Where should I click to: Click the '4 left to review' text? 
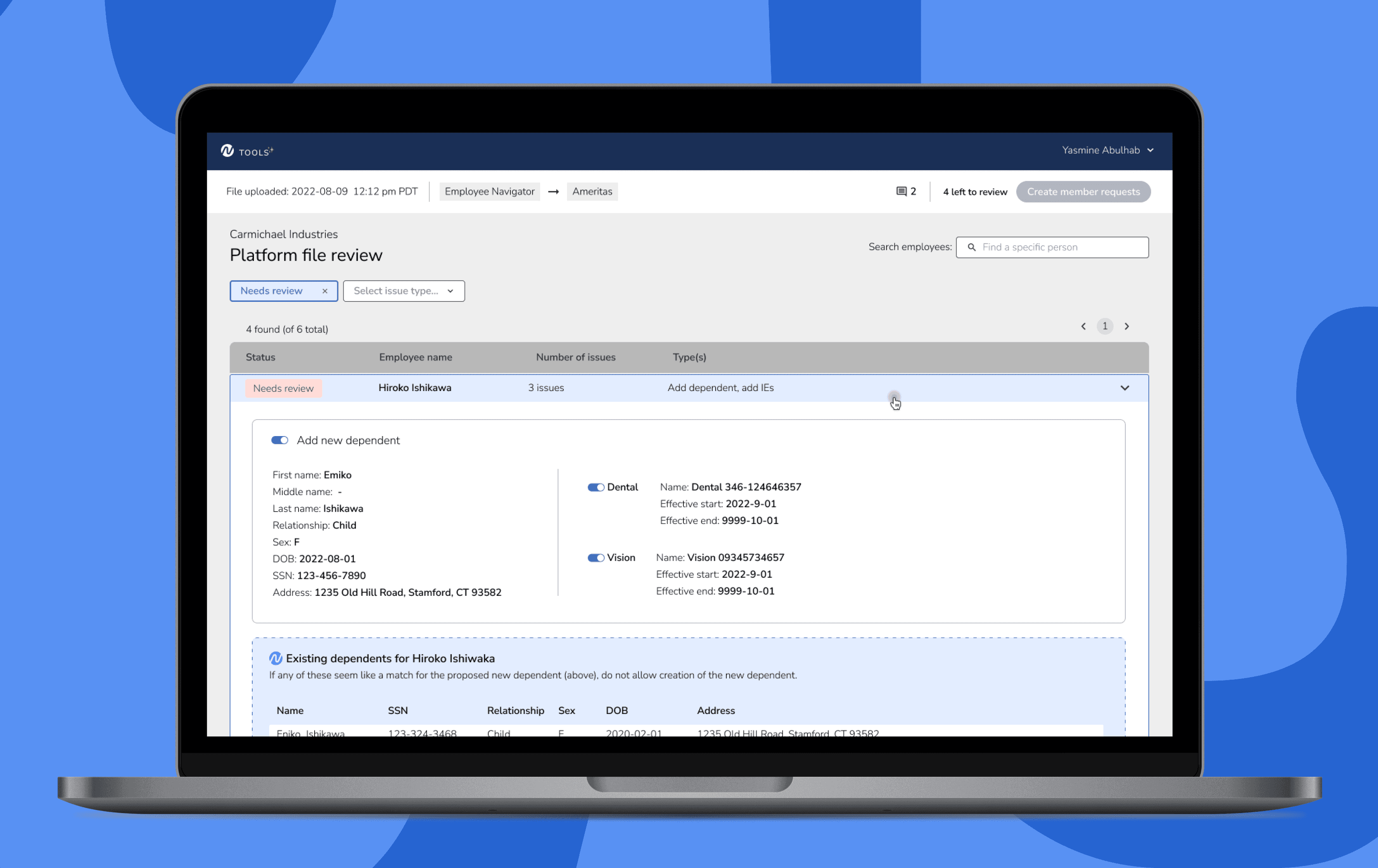(x=975, y=192)
